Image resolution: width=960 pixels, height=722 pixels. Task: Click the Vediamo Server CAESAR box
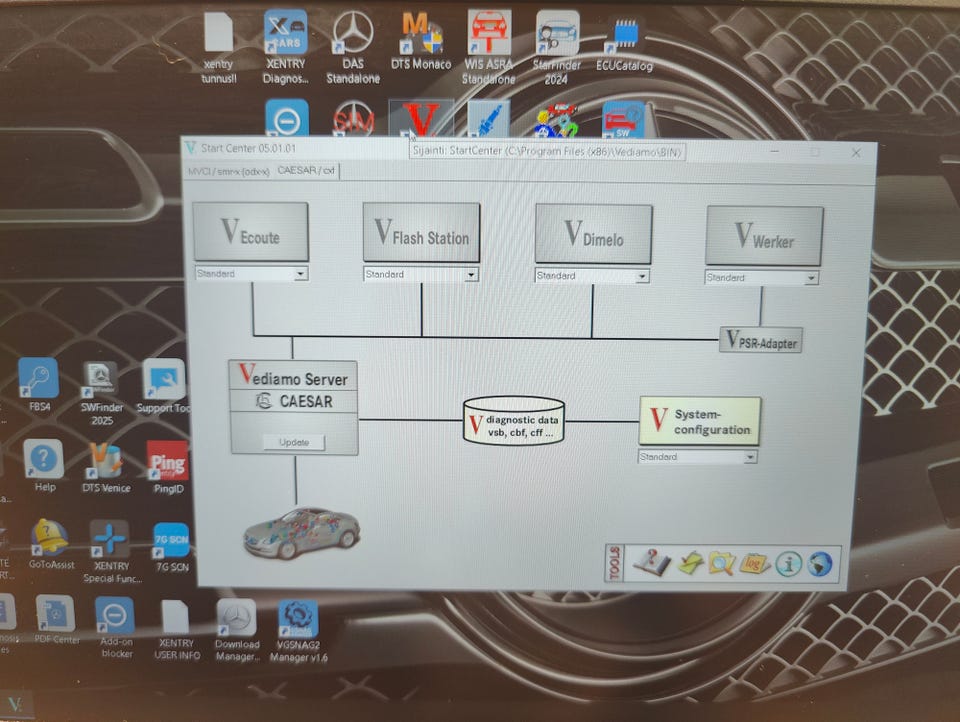point(293,407)
